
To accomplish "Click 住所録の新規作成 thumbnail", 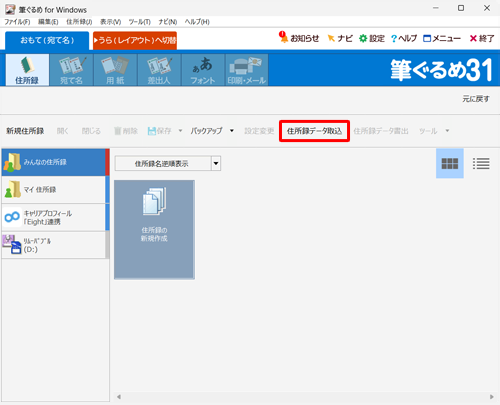I will click(154, 229).
